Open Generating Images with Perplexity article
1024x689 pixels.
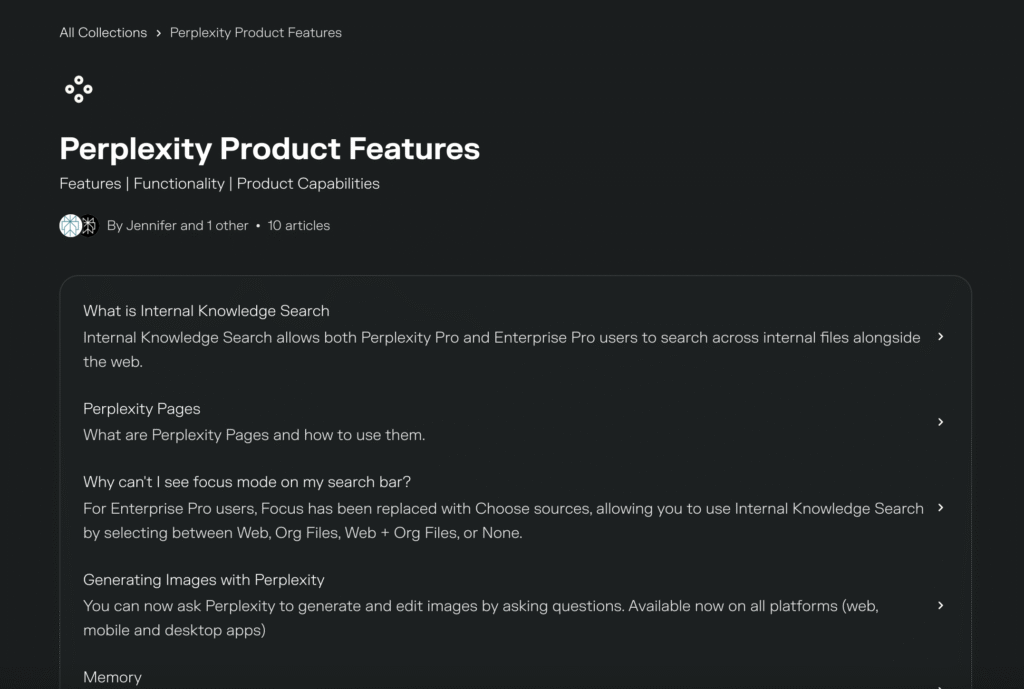pos(204,580)
